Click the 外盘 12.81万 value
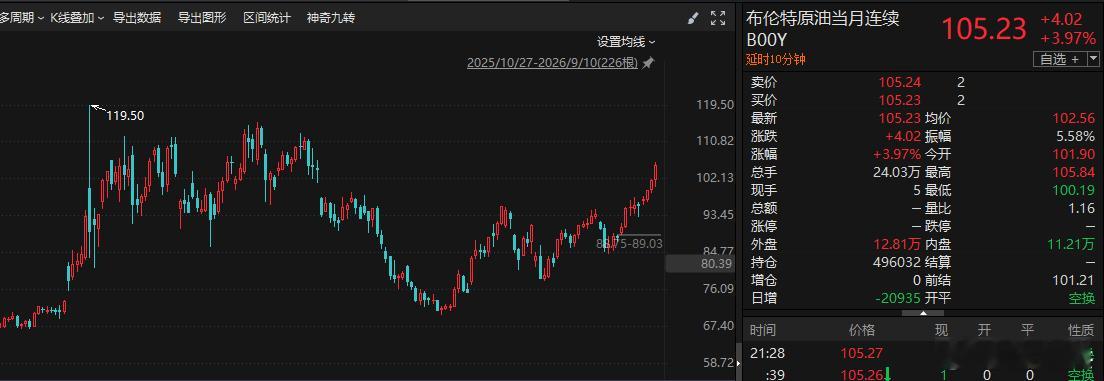This screenshot has height=381, width=1104. (897, 244)
